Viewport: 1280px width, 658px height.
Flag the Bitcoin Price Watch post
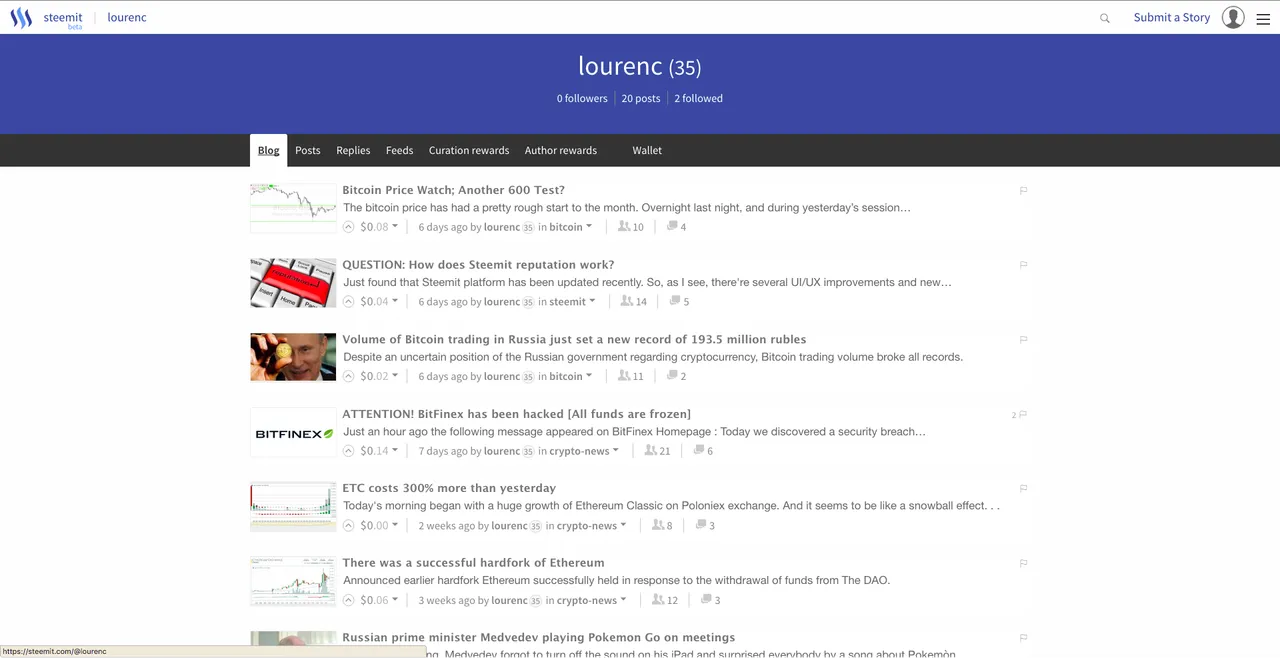pos(1023,190)
